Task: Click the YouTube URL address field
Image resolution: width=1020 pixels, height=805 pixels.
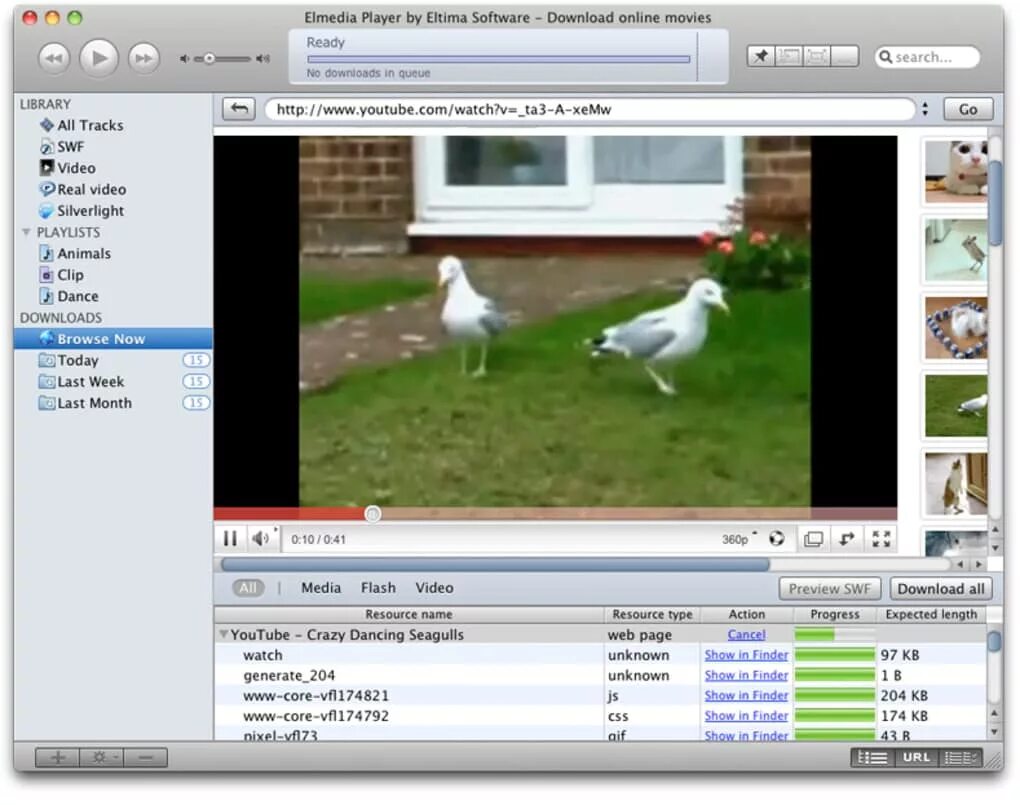Action: [589, 109]
